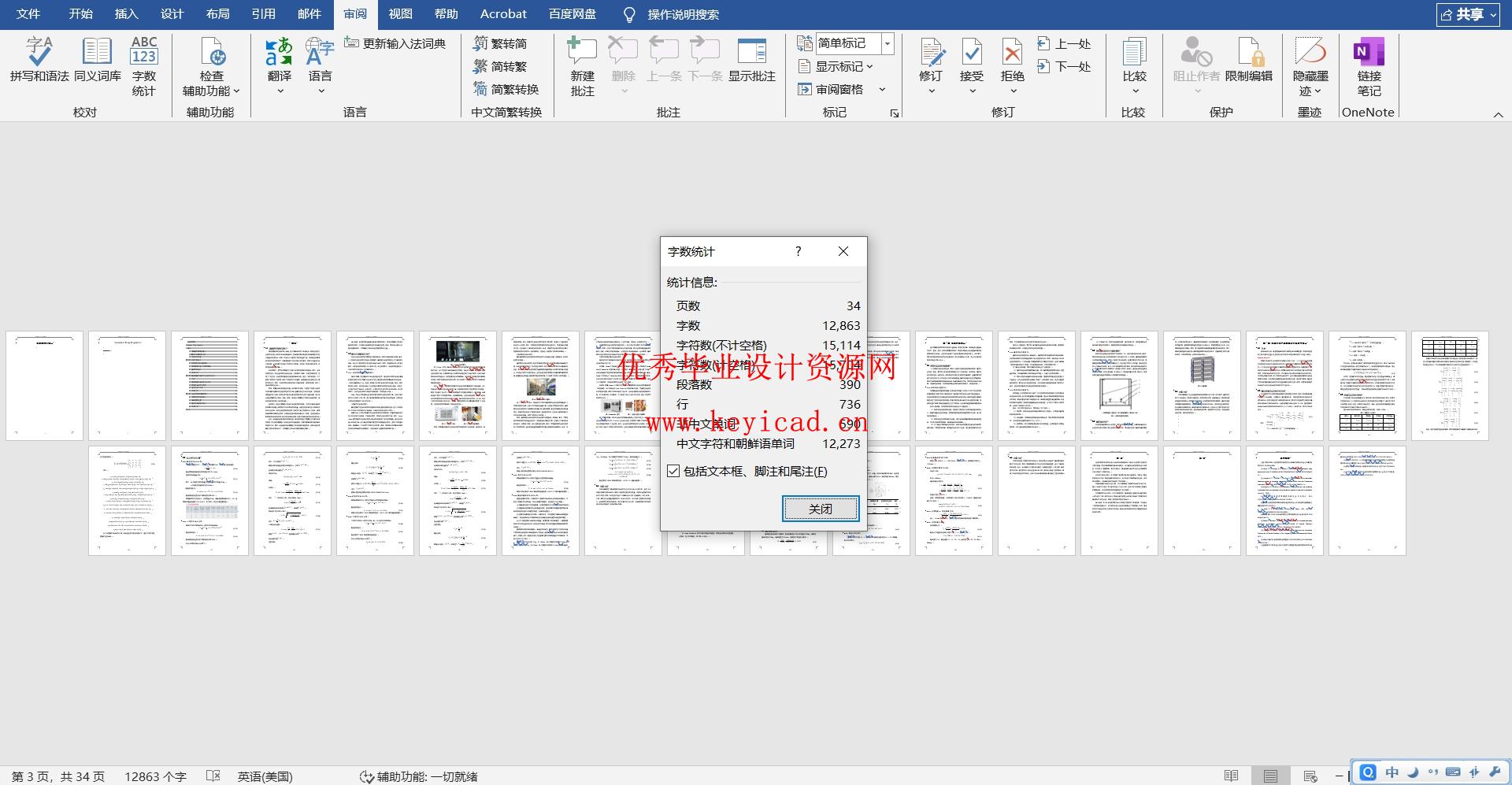Image resolution: width=1512 pixels, height=785 pixels.
Task: Expand the markup display dropdown (简单标记)
Action: click(888, 43)
